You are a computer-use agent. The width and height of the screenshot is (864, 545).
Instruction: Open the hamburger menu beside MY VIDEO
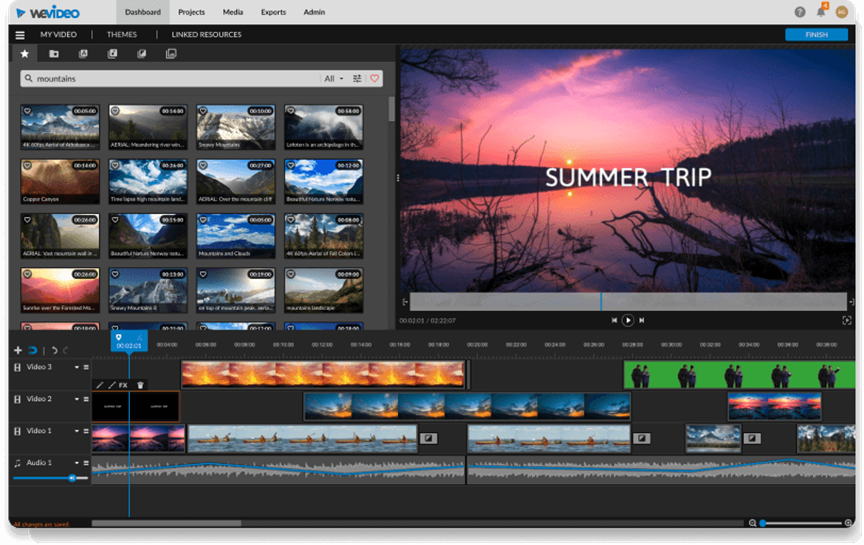pos(20,35)
